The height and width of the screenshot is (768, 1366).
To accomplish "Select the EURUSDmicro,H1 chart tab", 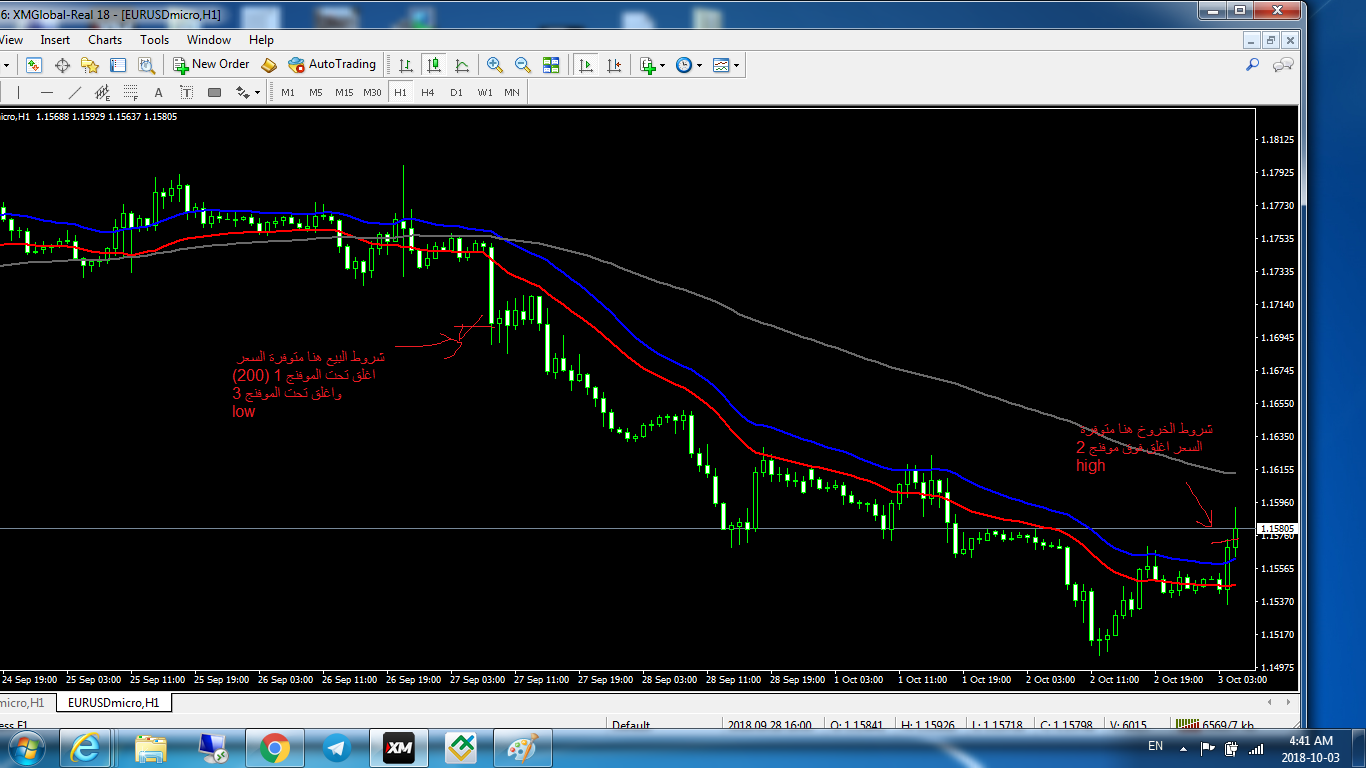I will [113, 703].
